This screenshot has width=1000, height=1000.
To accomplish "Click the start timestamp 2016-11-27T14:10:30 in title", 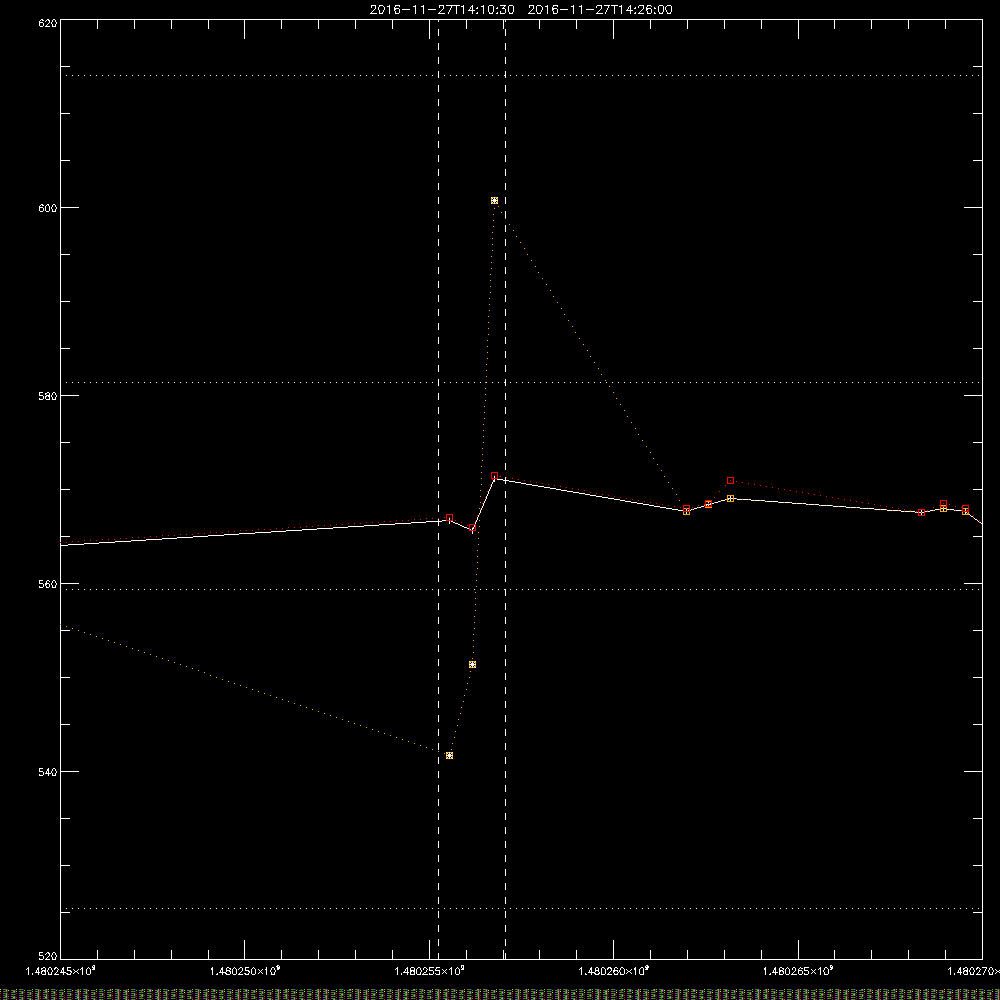I will pos(442,10).
